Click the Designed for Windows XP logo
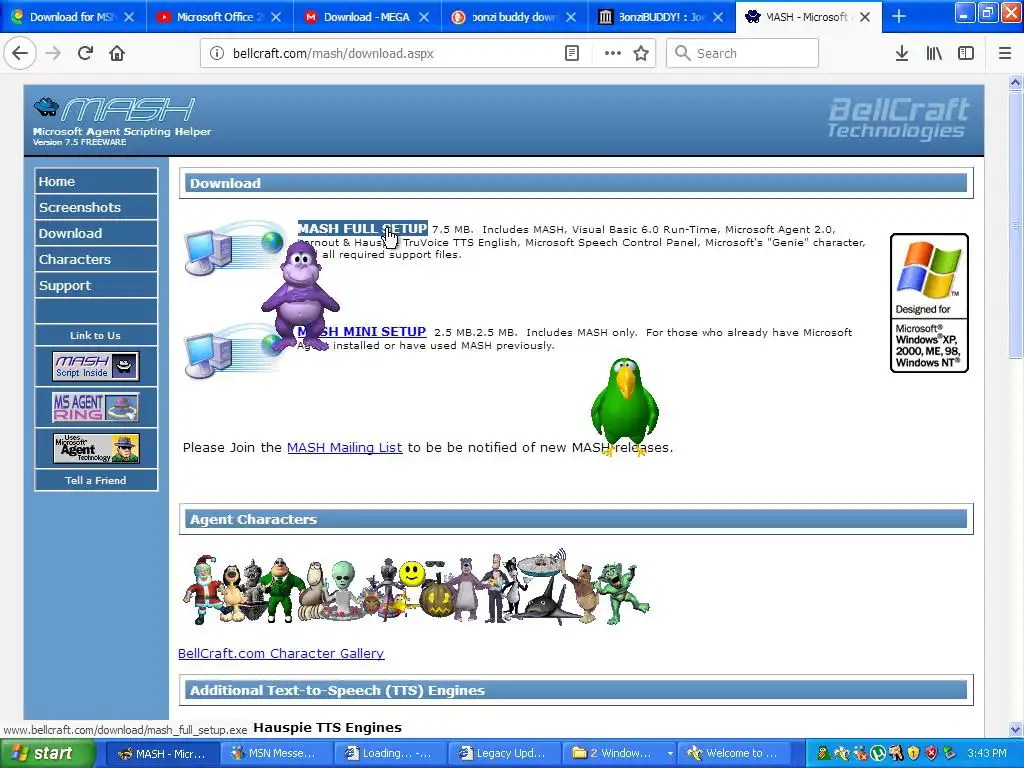The image size is (1024, 768). (929, 303)
